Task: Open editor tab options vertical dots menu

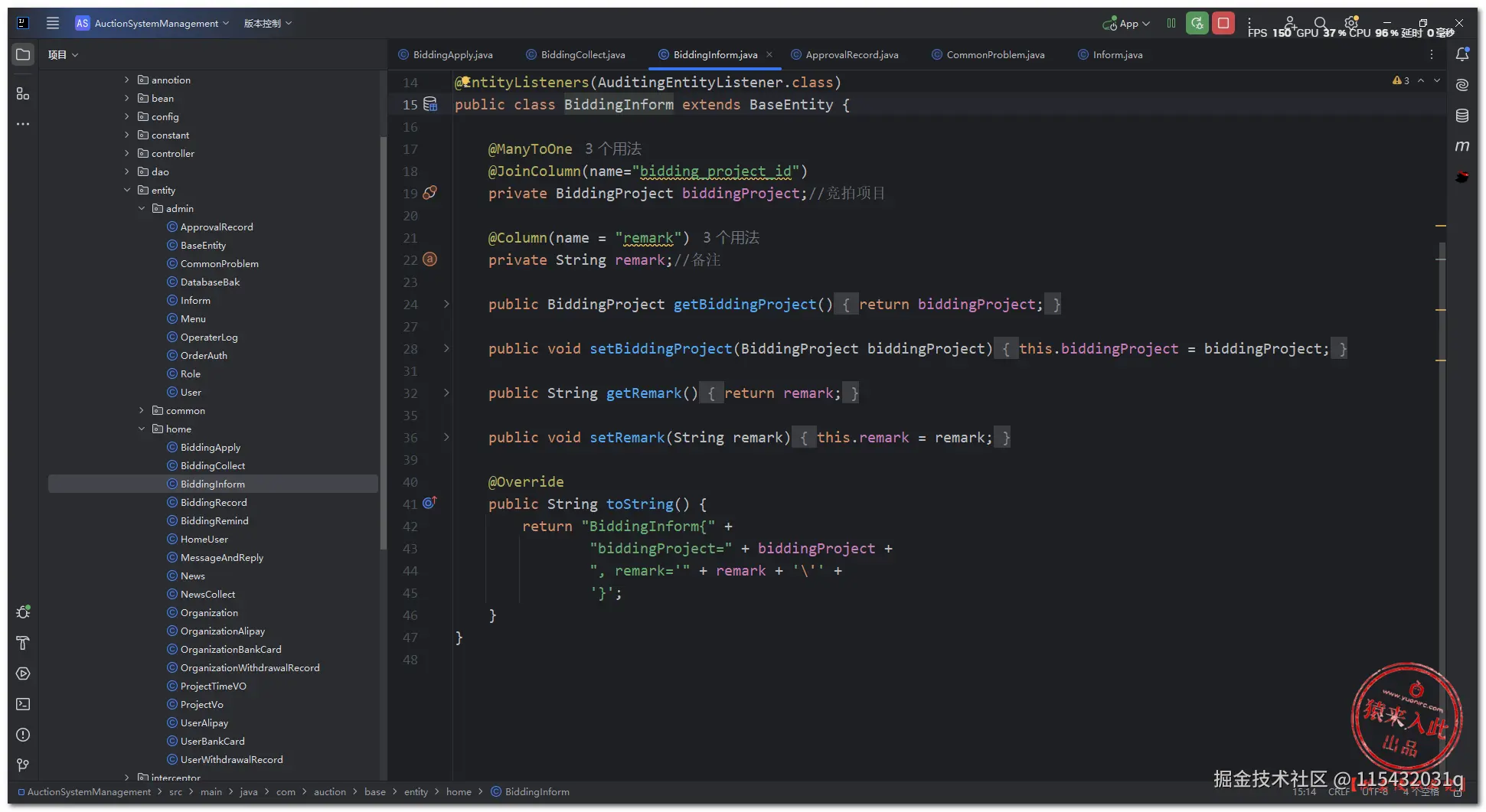Action: 1432,54
